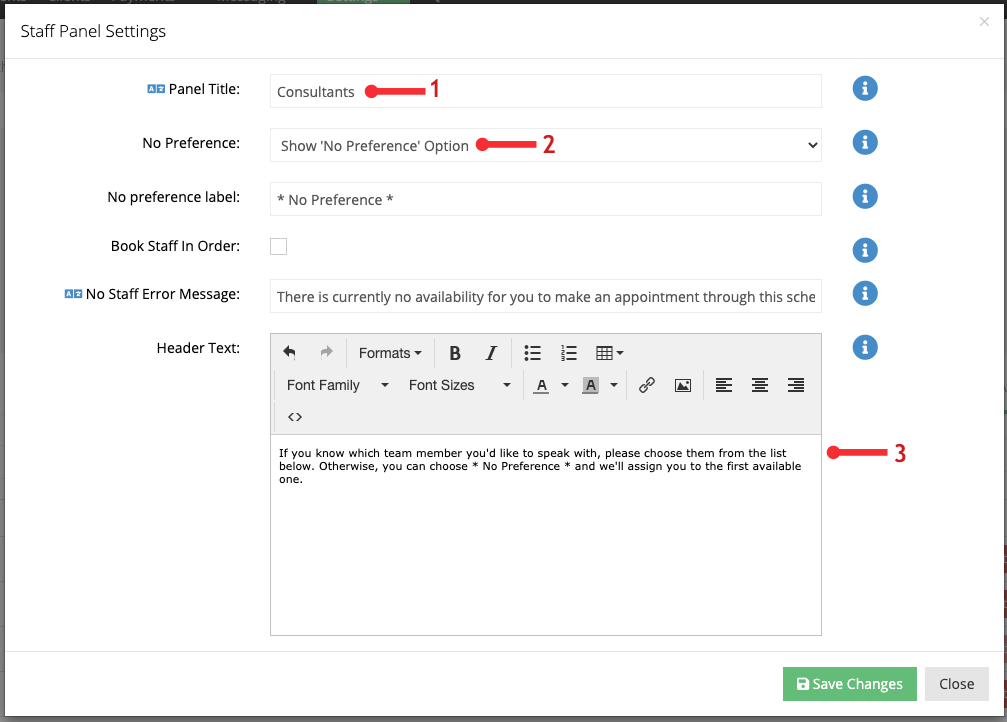The image size is (1007, 722).
Task: View info about the Panel Title setting
Action: [x=864, y=88]
